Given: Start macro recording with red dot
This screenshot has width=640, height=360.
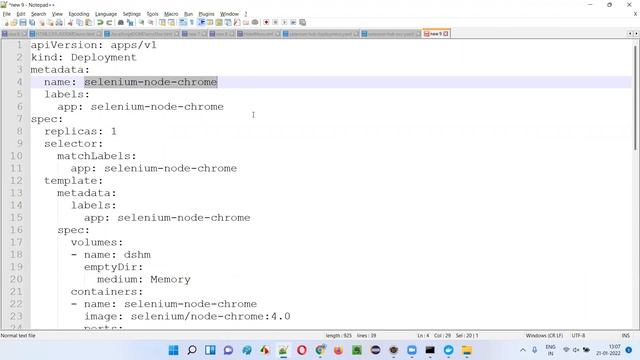Looking at the screenshot, I should [x=266, y=22].
